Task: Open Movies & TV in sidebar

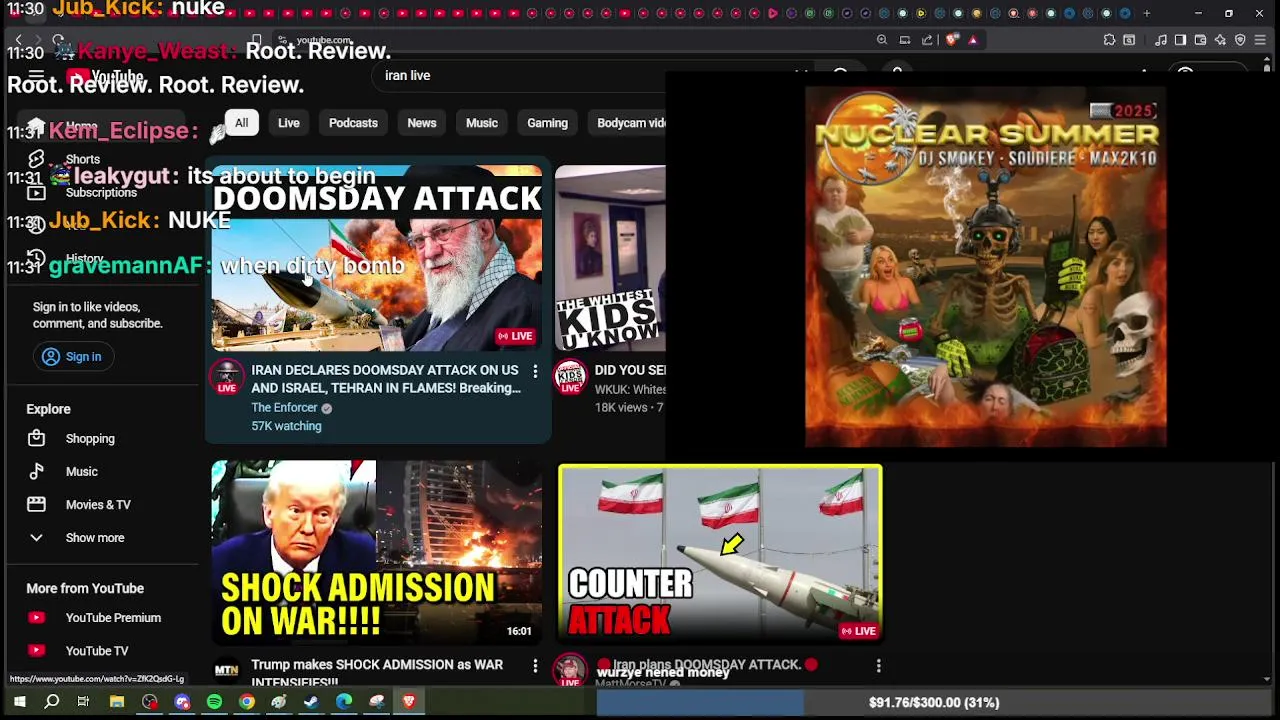Action: (98, 504)
